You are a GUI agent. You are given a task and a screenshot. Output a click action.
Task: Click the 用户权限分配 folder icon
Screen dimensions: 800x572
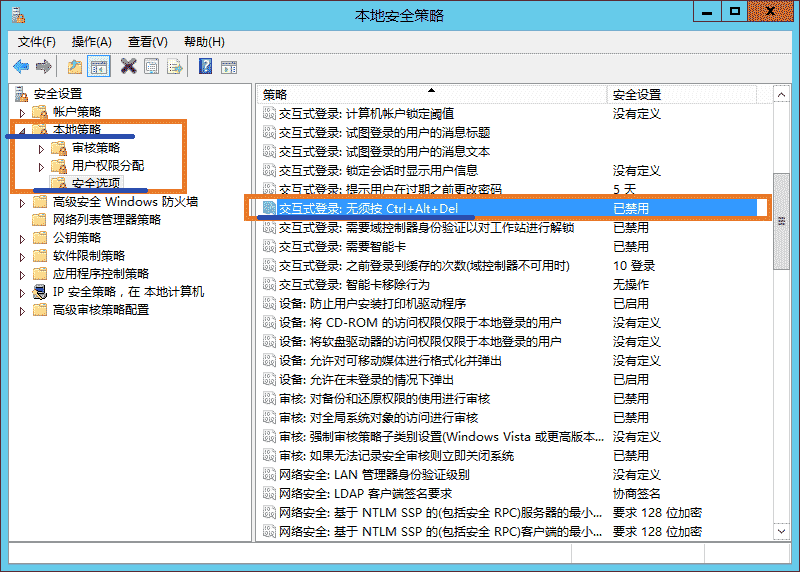point(59,166)
